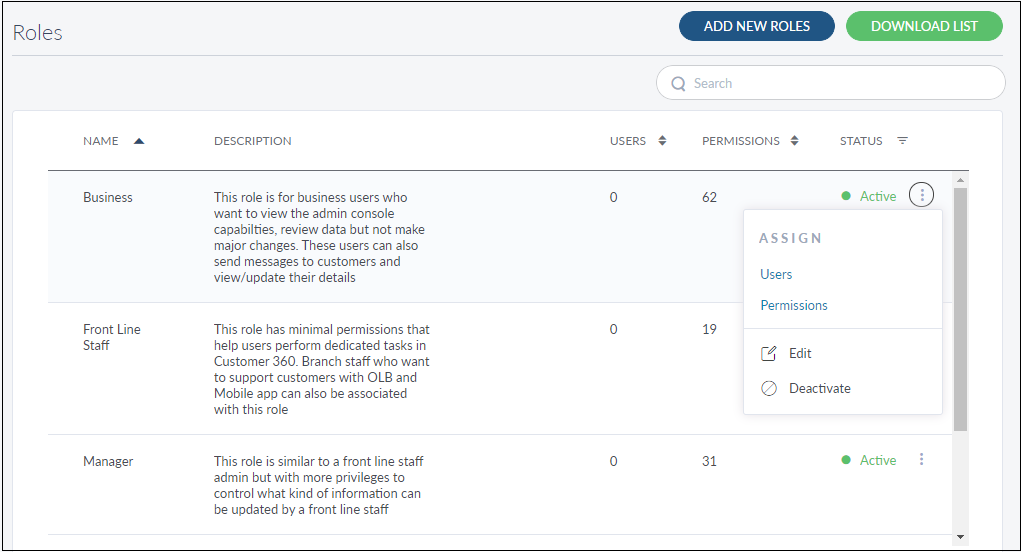Click the roles list scrollbar thumb
Viewport: 1021px width, 552px height.
pos(960,310)
